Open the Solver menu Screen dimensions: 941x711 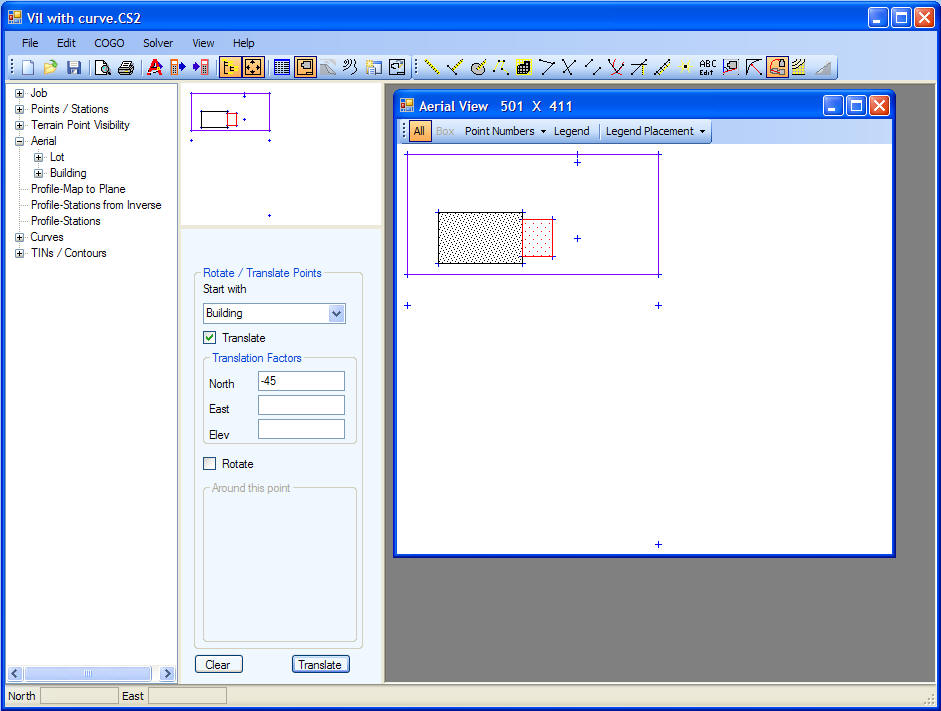[x=158, y=43]
